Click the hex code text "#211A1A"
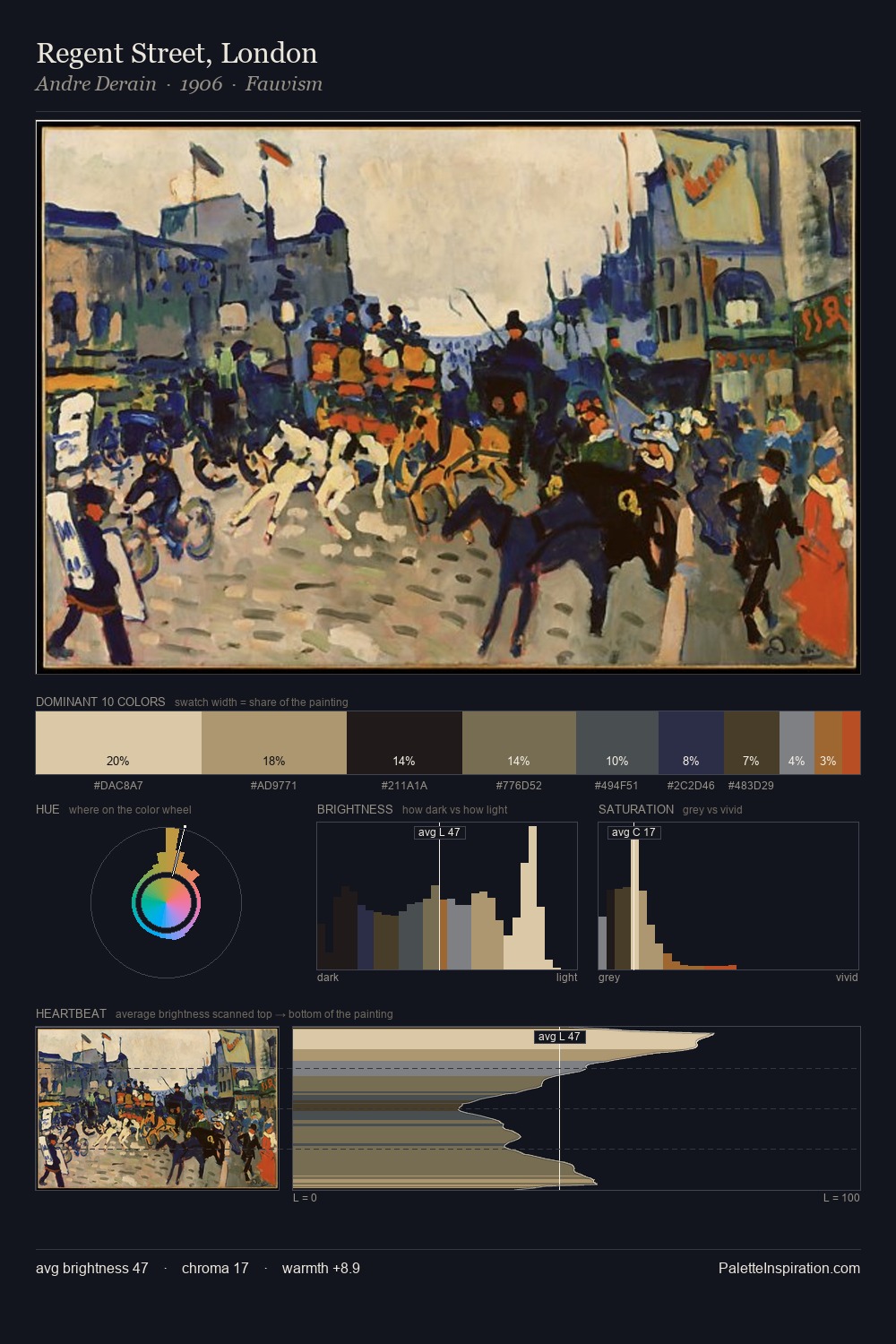Viewport: 896px width, 1344px height. click(x=404, y=786)
